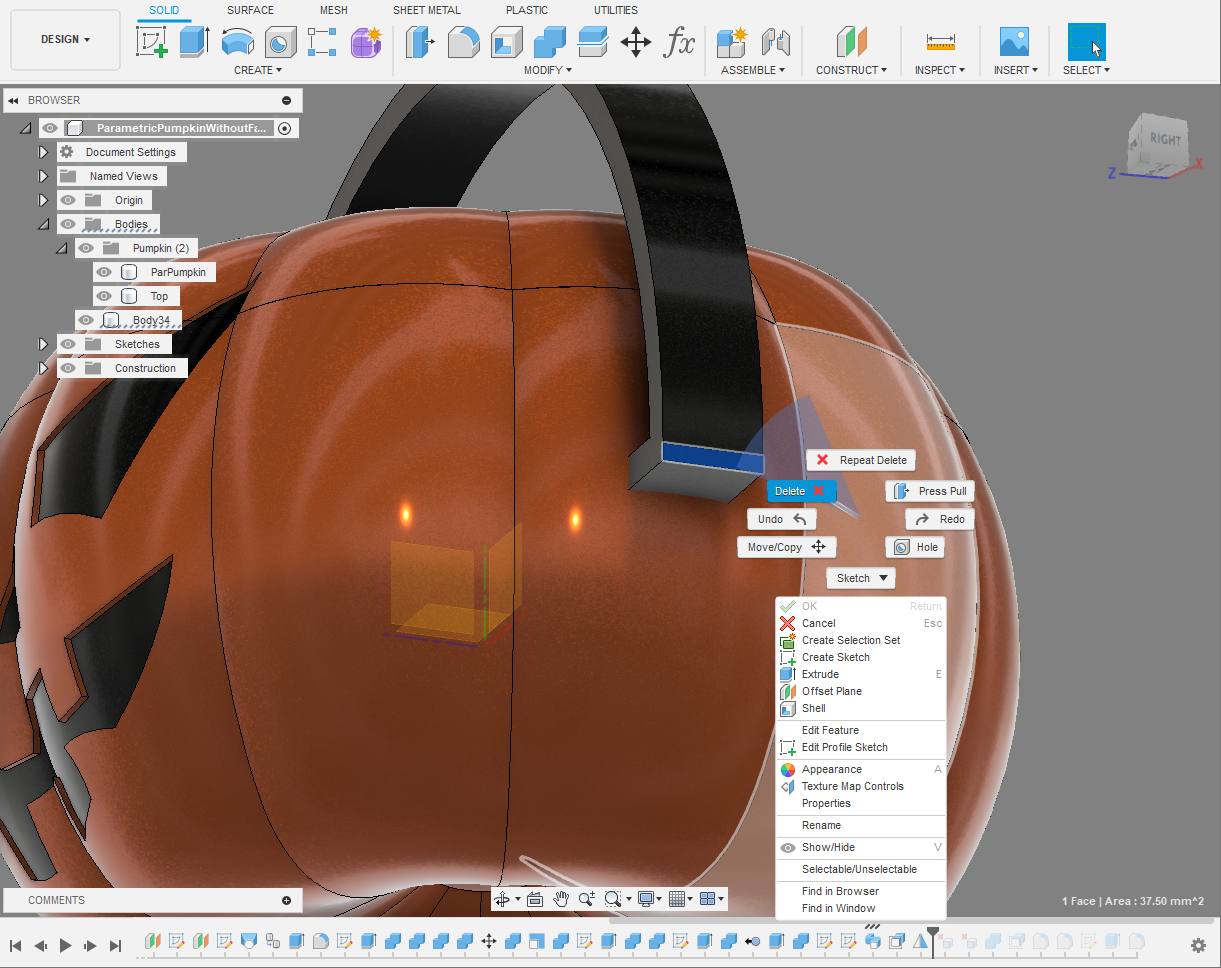This screenshot has width=1221, height=968.
Task: Hide the ParPumpkin body with eye icon
Action: pyautogui.click(x=104, y=272)
